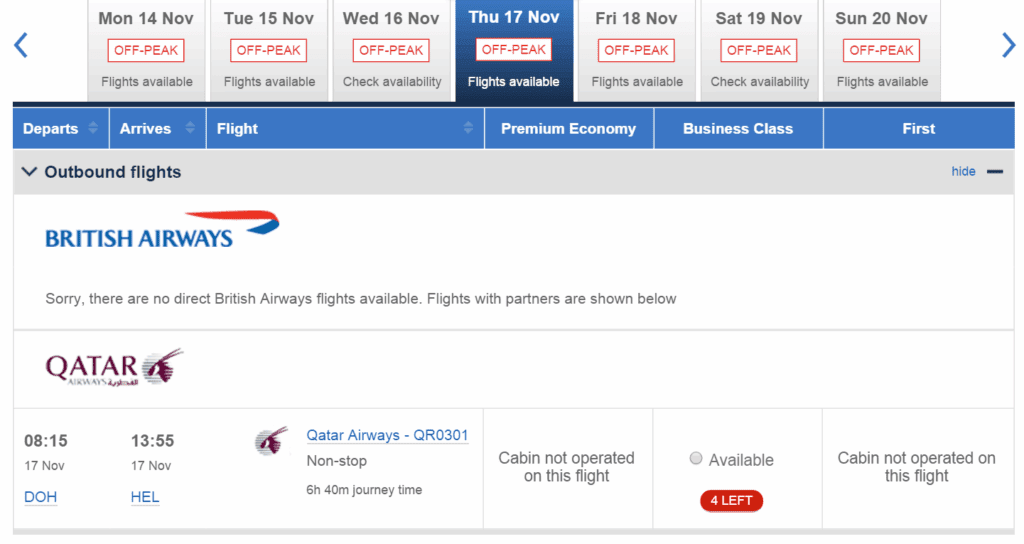The image size is (1024, 544).
Task: Click the large Qatar Airways logo
Action: click(x=114, y=367)
